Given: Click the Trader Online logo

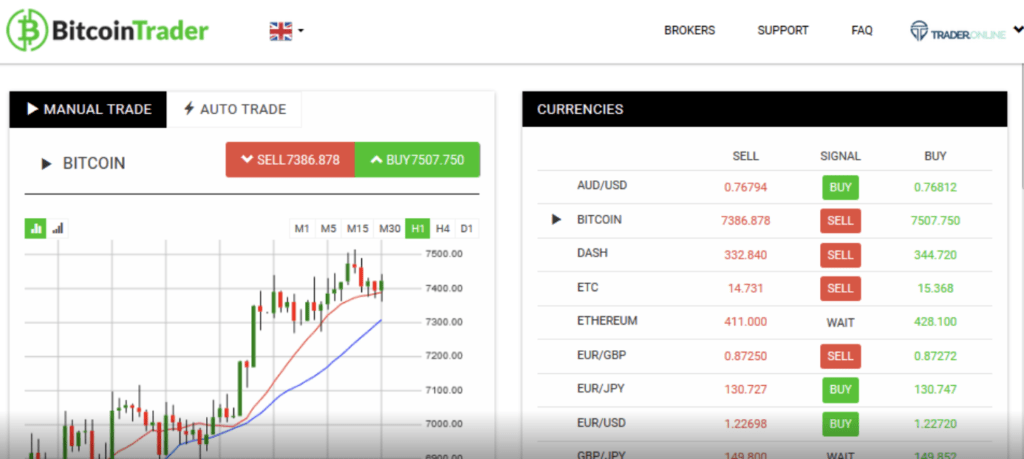Looking at the screenshot, I should (958, 31).
